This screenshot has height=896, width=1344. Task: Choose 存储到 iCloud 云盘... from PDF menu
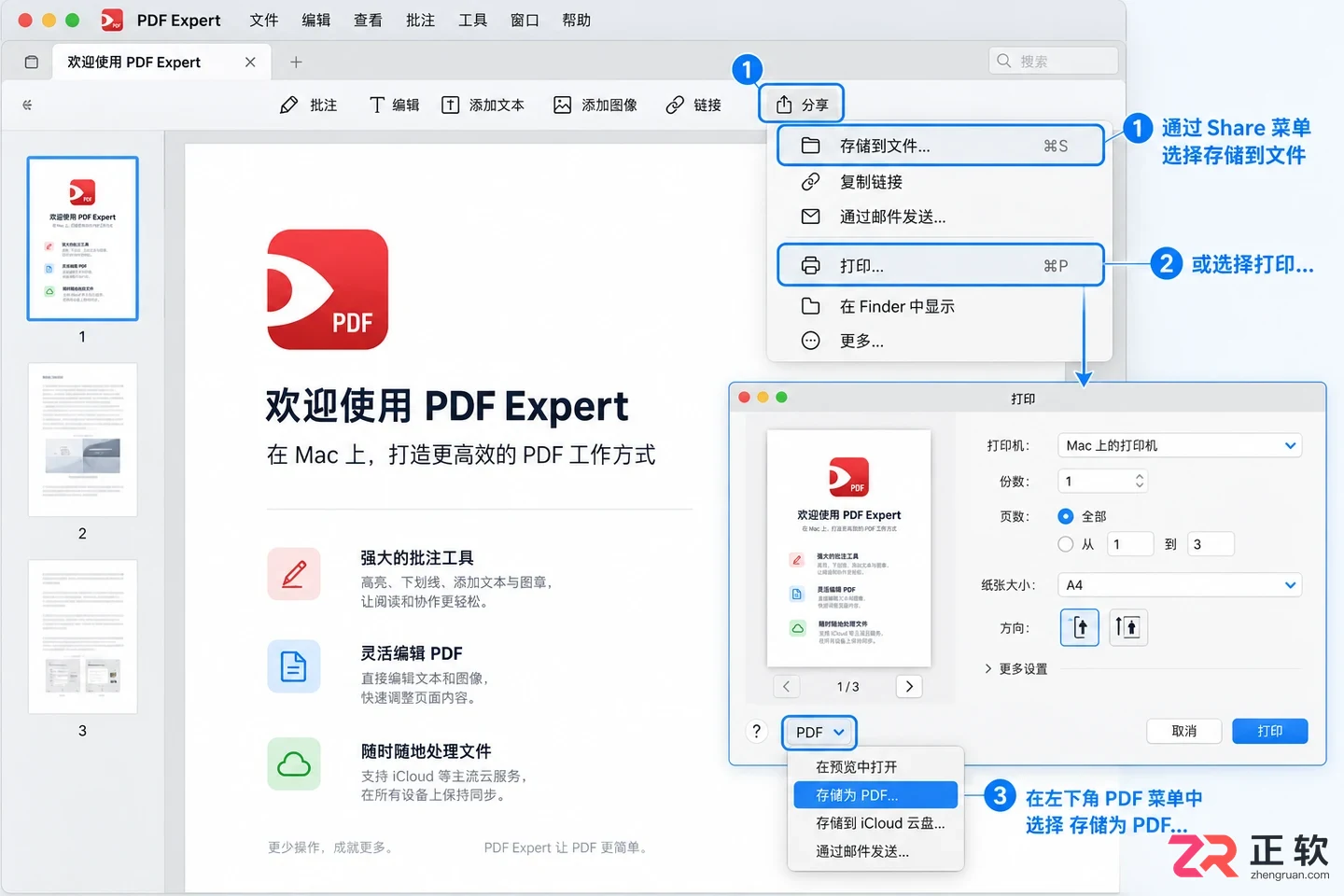tap(875, 822)
